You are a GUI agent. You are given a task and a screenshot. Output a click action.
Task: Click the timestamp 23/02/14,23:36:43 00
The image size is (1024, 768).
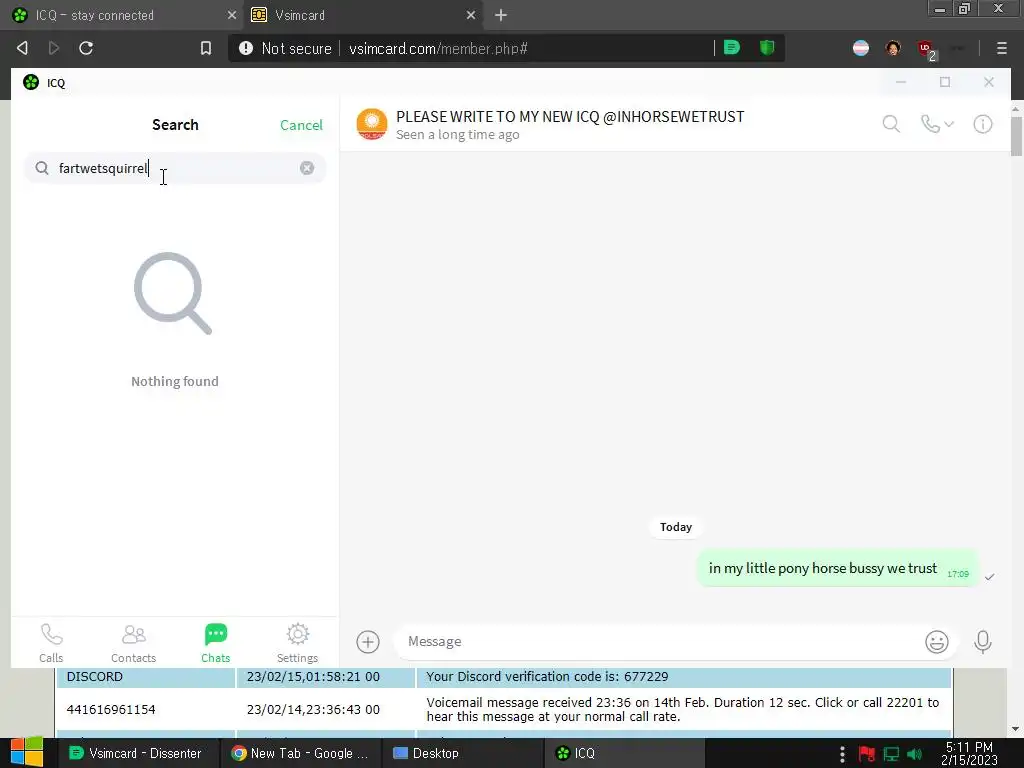[x=313, y=709]
